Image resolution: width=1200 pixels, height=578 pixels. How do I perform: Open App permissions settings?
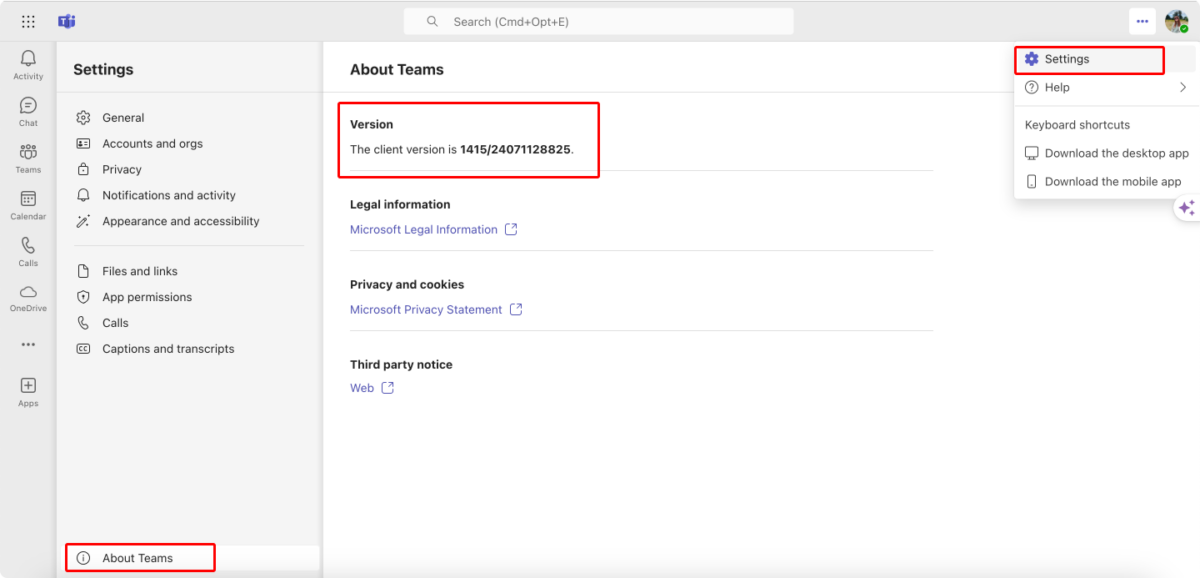pos(188,297)
